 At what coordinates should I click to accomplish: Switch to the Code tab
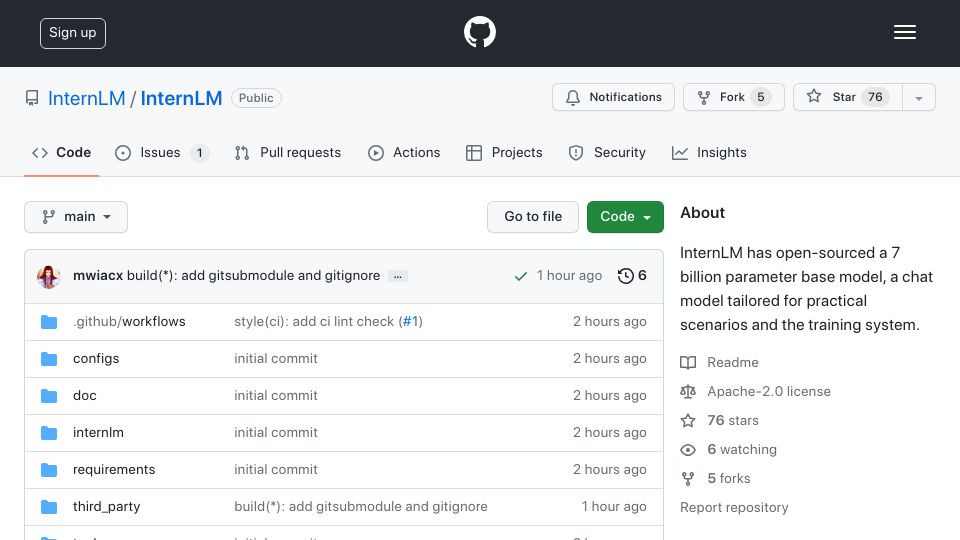tap(61, 152)
